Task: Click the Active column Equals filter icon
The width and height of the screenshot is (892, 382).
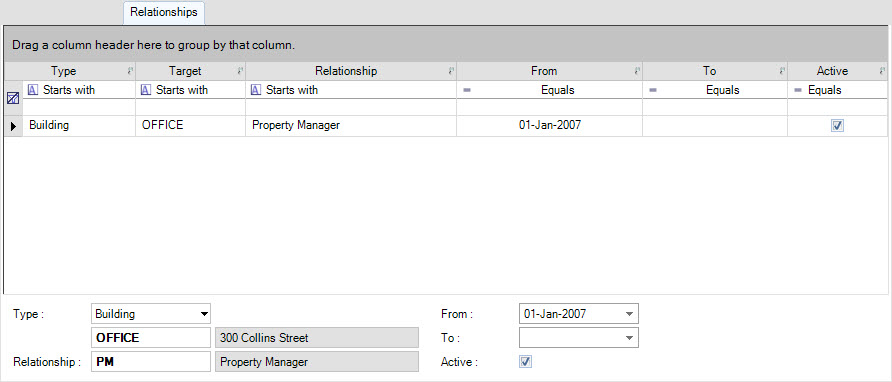Action: (798, 90)
